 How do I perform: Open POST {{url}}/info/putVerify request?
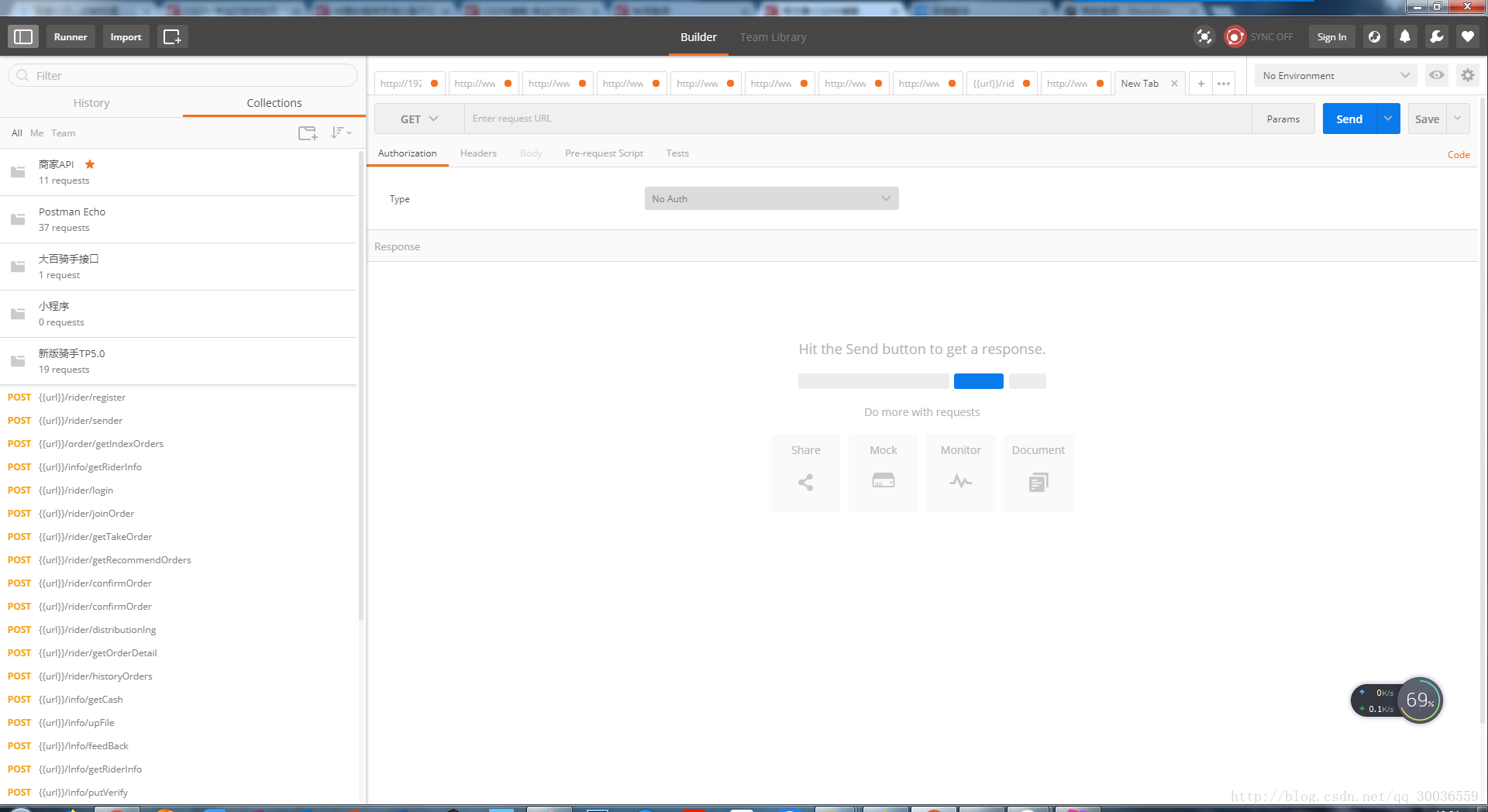tap(178, 792)
